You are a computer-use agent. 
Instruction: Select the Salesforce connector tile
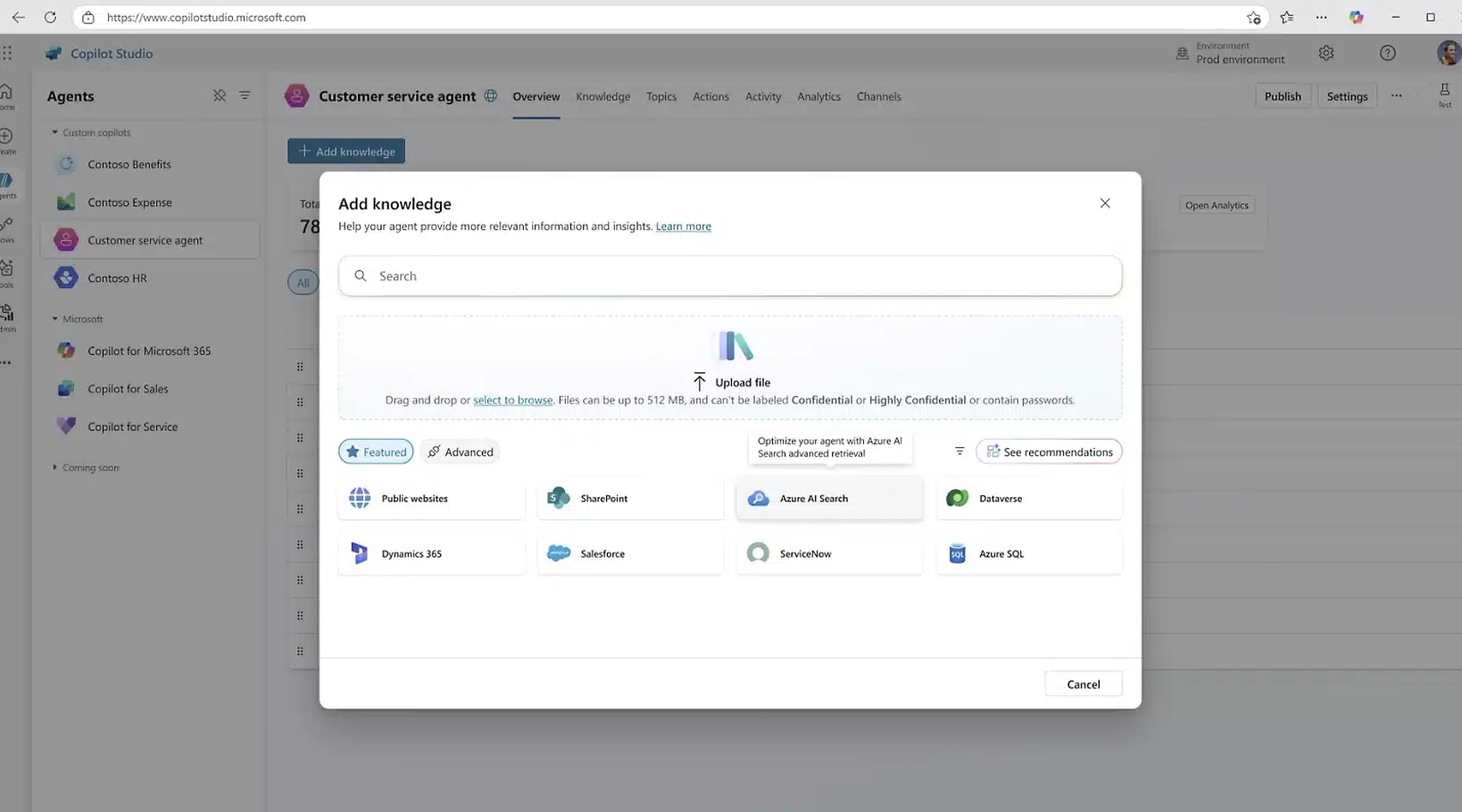point(630,553)
